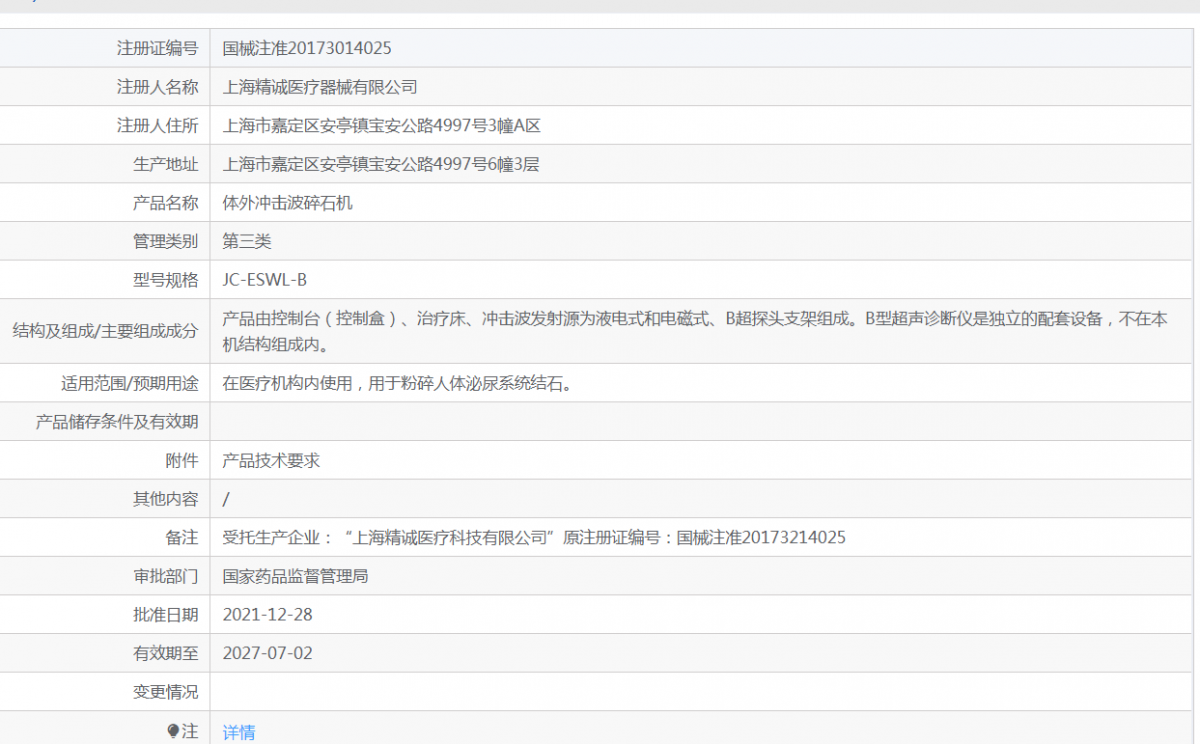Click the 注册人名称 label
Screen dimensions: 1200x744
(157, 87)
